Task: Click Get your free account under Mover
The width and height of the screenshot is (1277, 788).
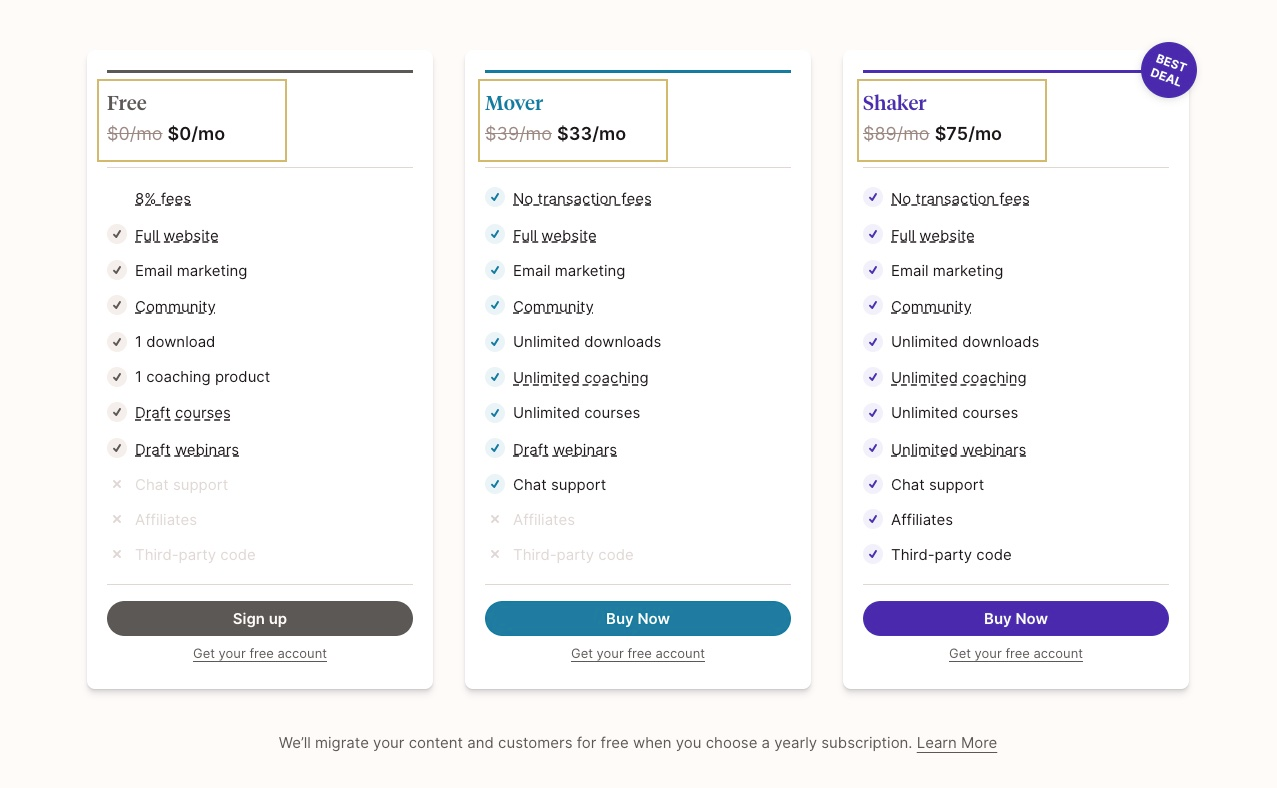Action: click(638, 654)
